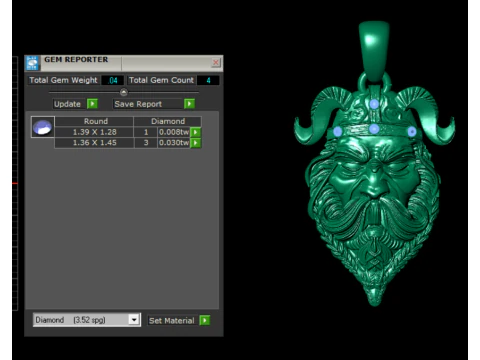Click the Total Gem Count value field
This screenshot has width=480, height=360.
[208, 80]
